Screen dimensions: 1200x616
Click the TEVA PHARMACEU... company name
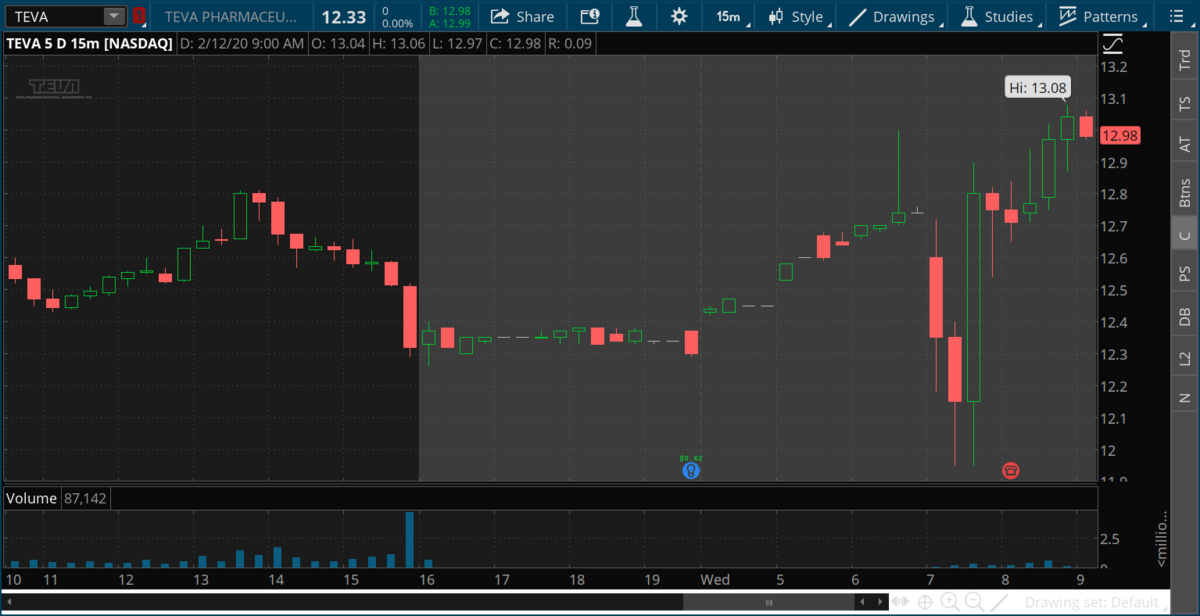[231, 16]
